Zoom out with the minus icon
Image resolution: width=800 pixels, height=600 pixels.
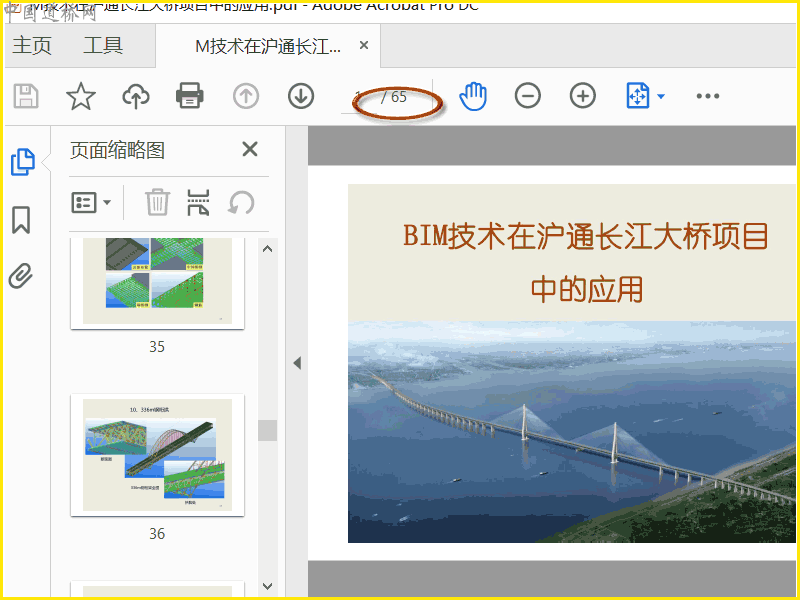[x=528, y=96]
